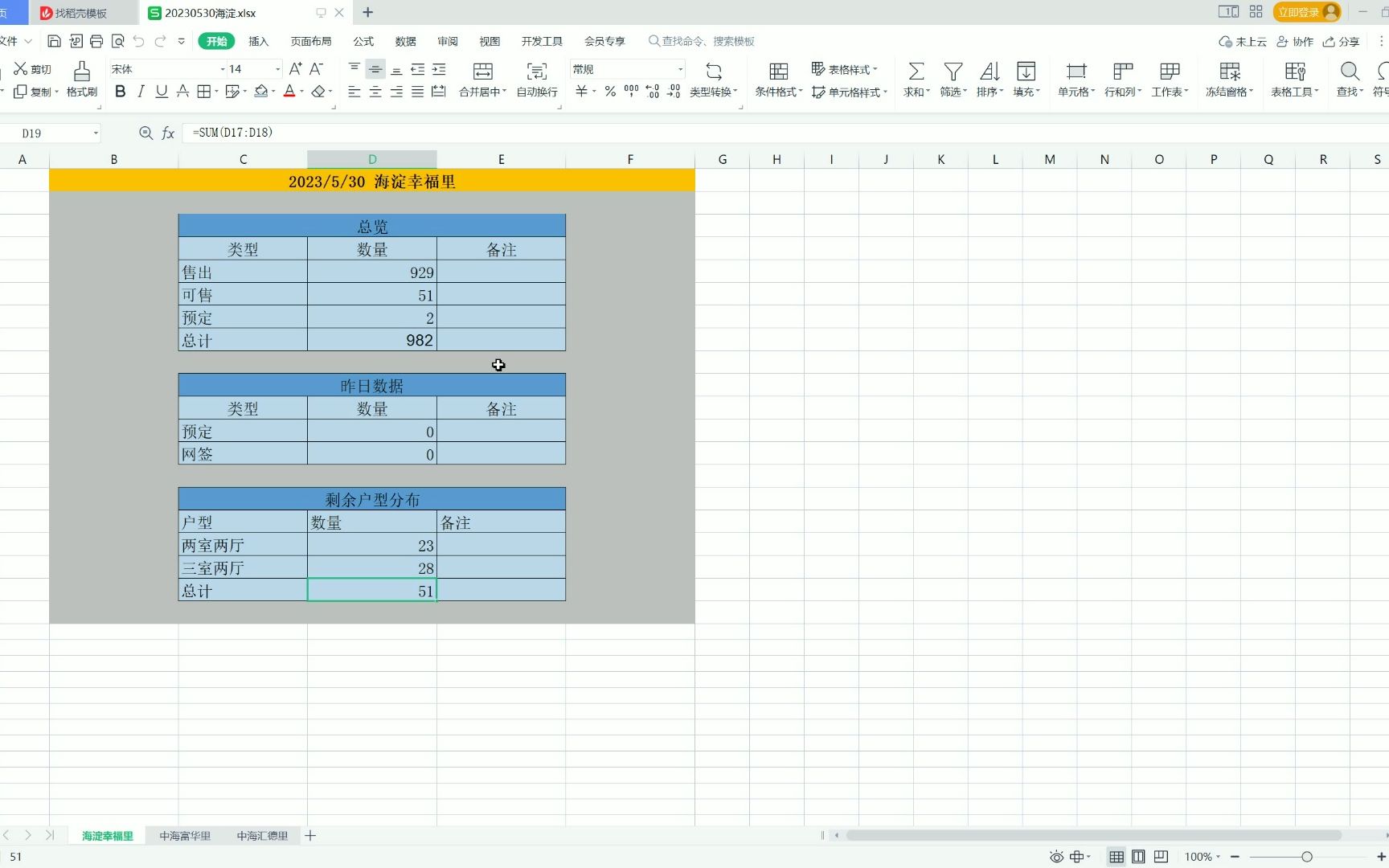This screenshot has height=868, width=1389.
Task: Switch to sheet 中海汇德里
Action: pyautogui.click(x=262, y=836)
